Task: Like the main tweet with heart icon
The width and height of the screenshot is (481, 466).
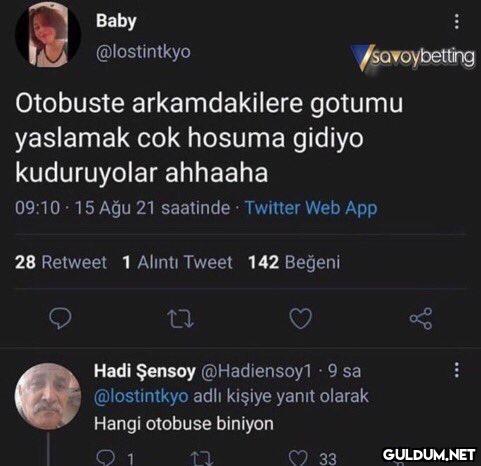Action: pos(301,318)
